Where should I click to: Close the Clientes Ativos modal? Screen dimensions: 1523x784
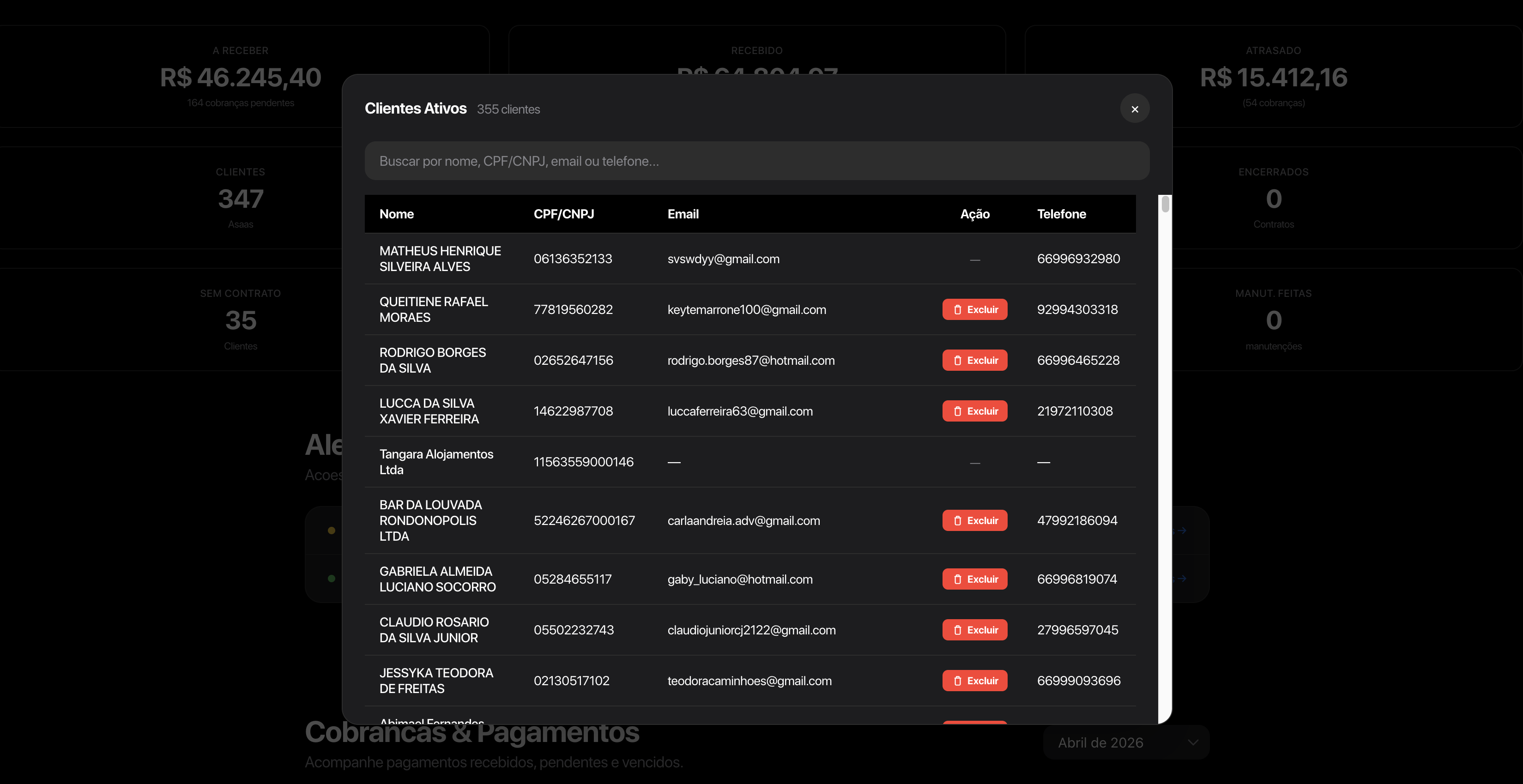1134,109
